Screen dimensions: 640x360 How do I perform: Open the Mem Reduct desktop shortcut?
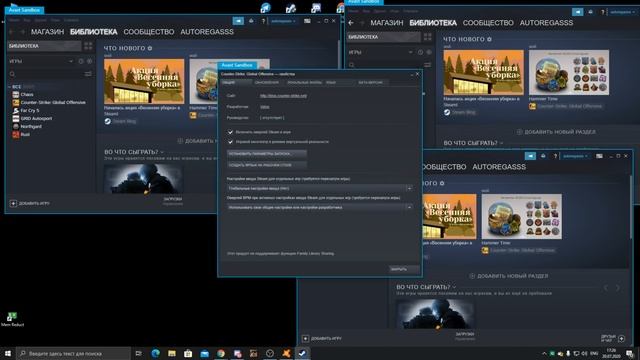[12, 319]
